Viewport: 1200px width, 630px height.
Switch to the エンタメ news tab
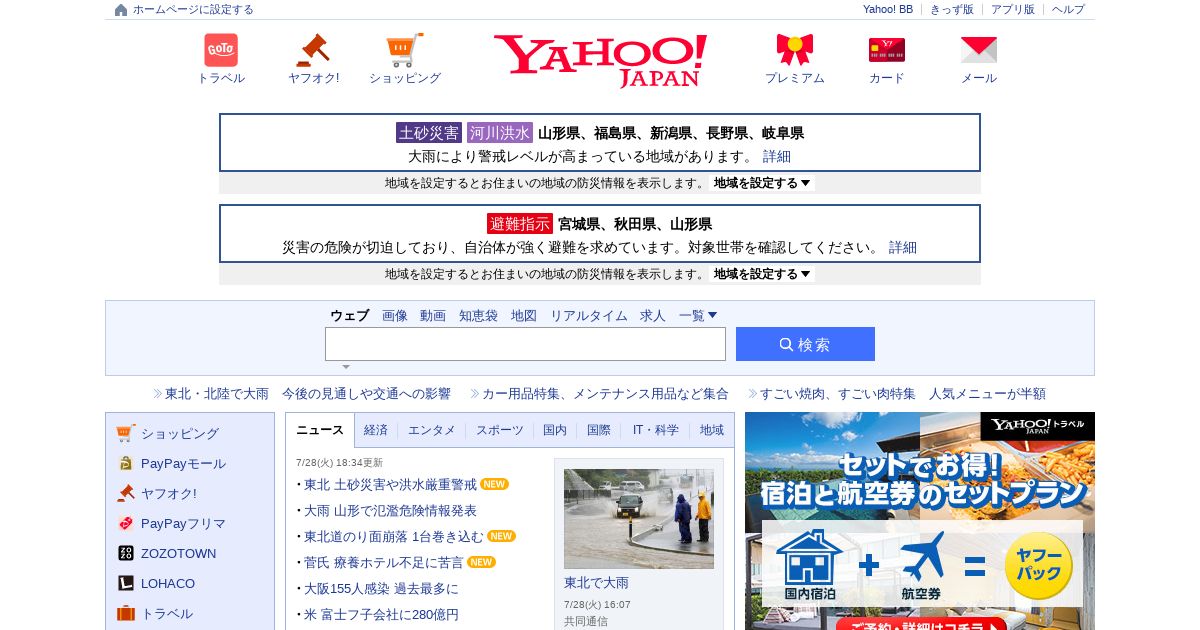point(432,430)
